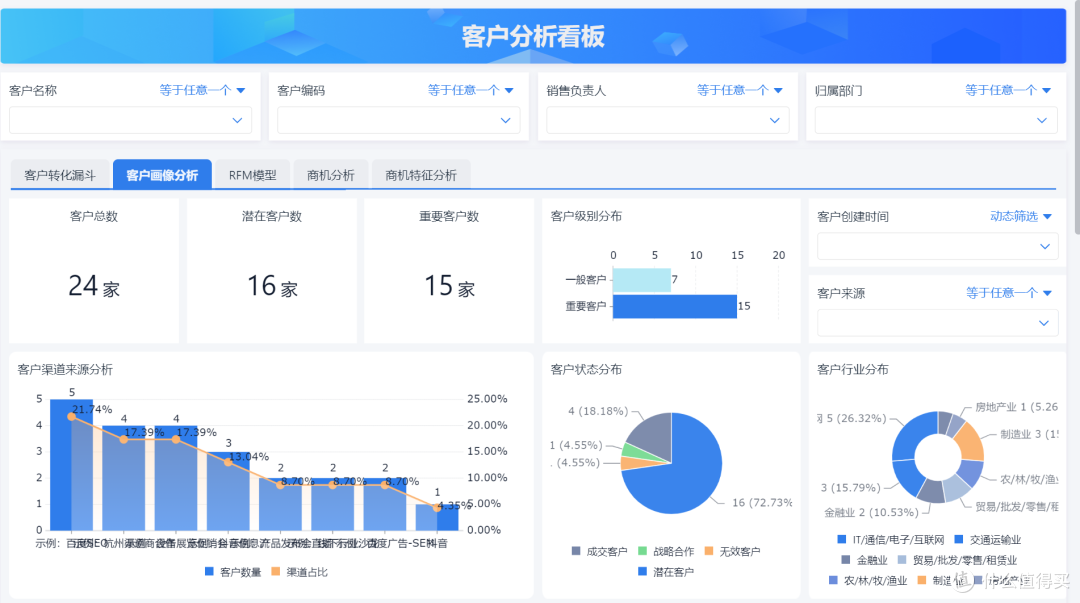1080x603 pixels.
Task: Expand the 归属部门 filter select box
Action: tap(936, 121)
